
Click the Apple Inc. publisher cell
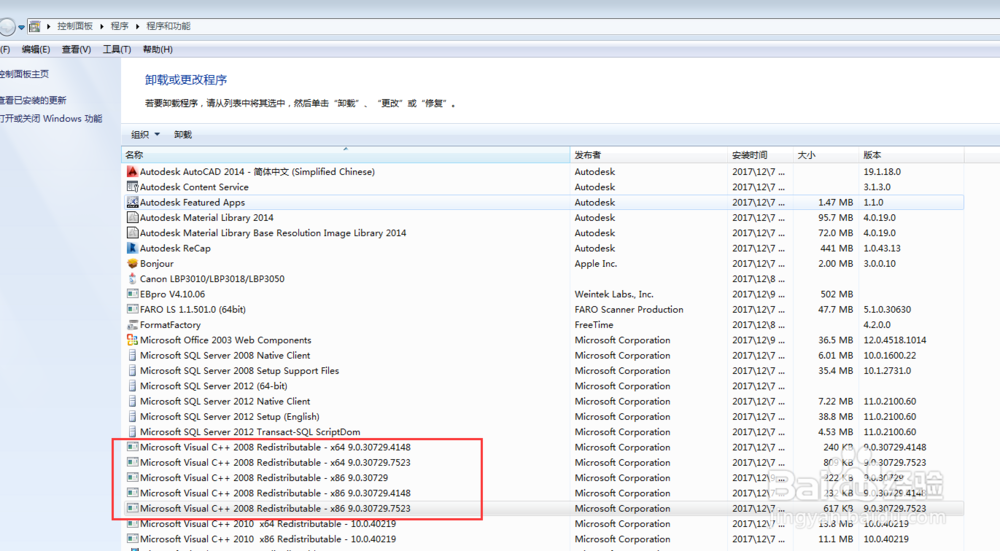(596, 263)
